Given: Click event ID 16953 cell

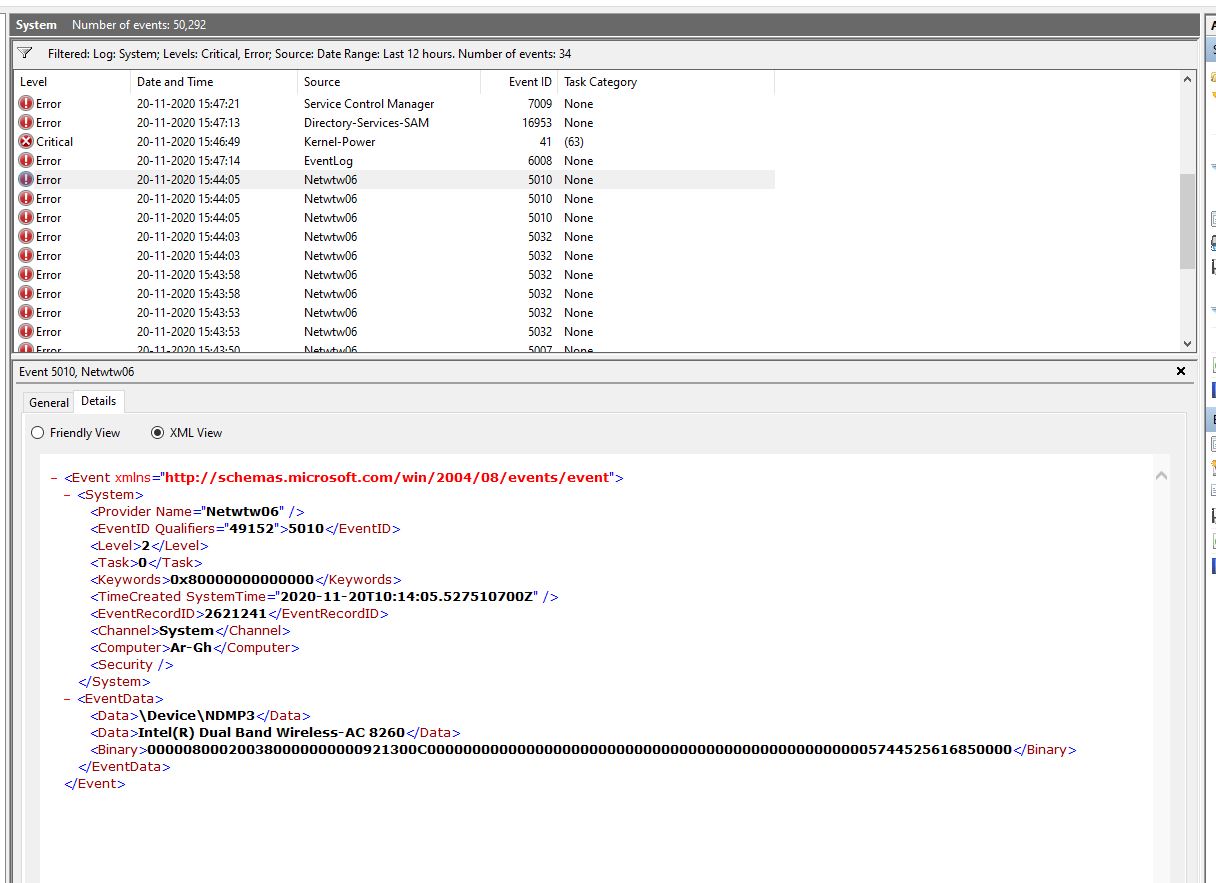Looking at the screenshot, I should pos(537,123).
